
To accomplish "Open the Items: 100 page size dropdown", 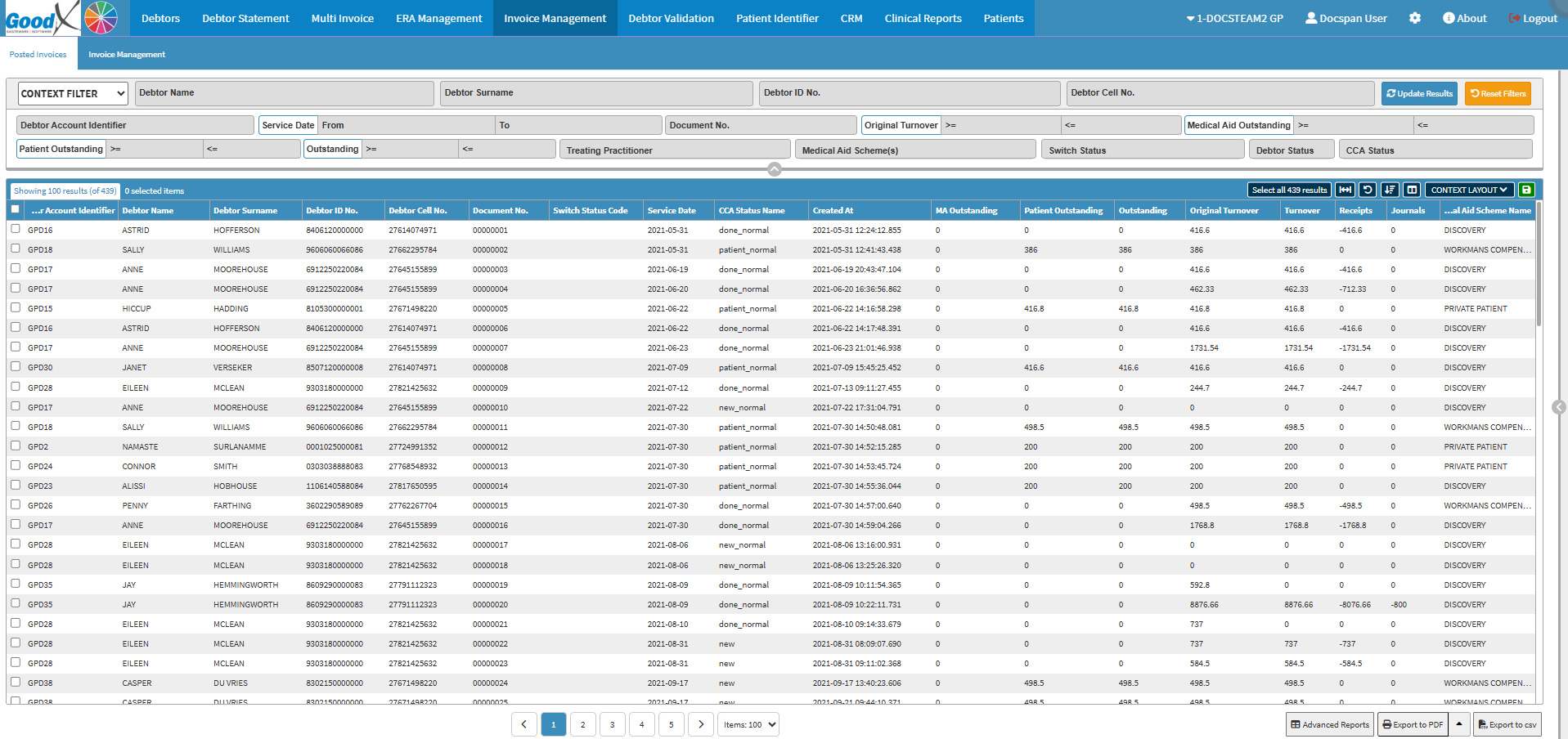I will click(748, 724).
